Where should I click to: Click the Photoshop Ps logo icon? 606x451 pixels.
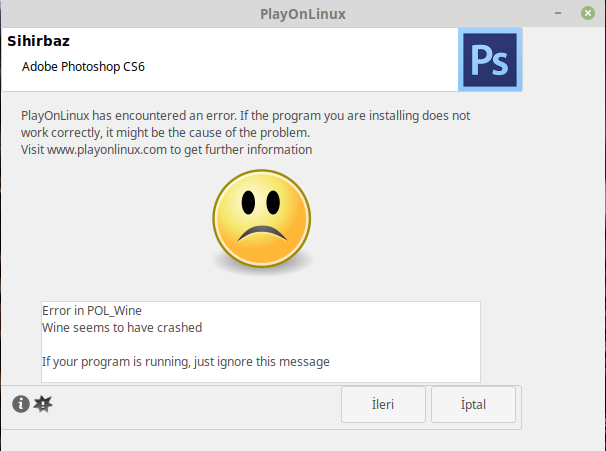pos(490,60)
